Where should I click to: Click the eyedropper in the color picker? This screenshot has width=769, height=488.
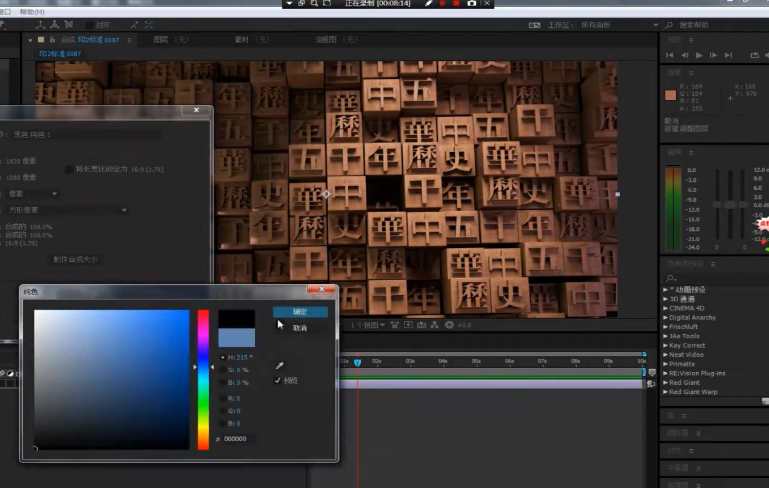pos(280,366)
